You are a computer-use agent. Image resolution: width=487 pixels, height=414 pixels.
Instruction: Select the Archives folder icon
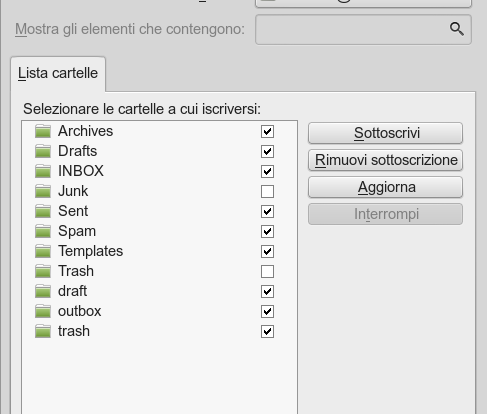[x=43, y=131]
